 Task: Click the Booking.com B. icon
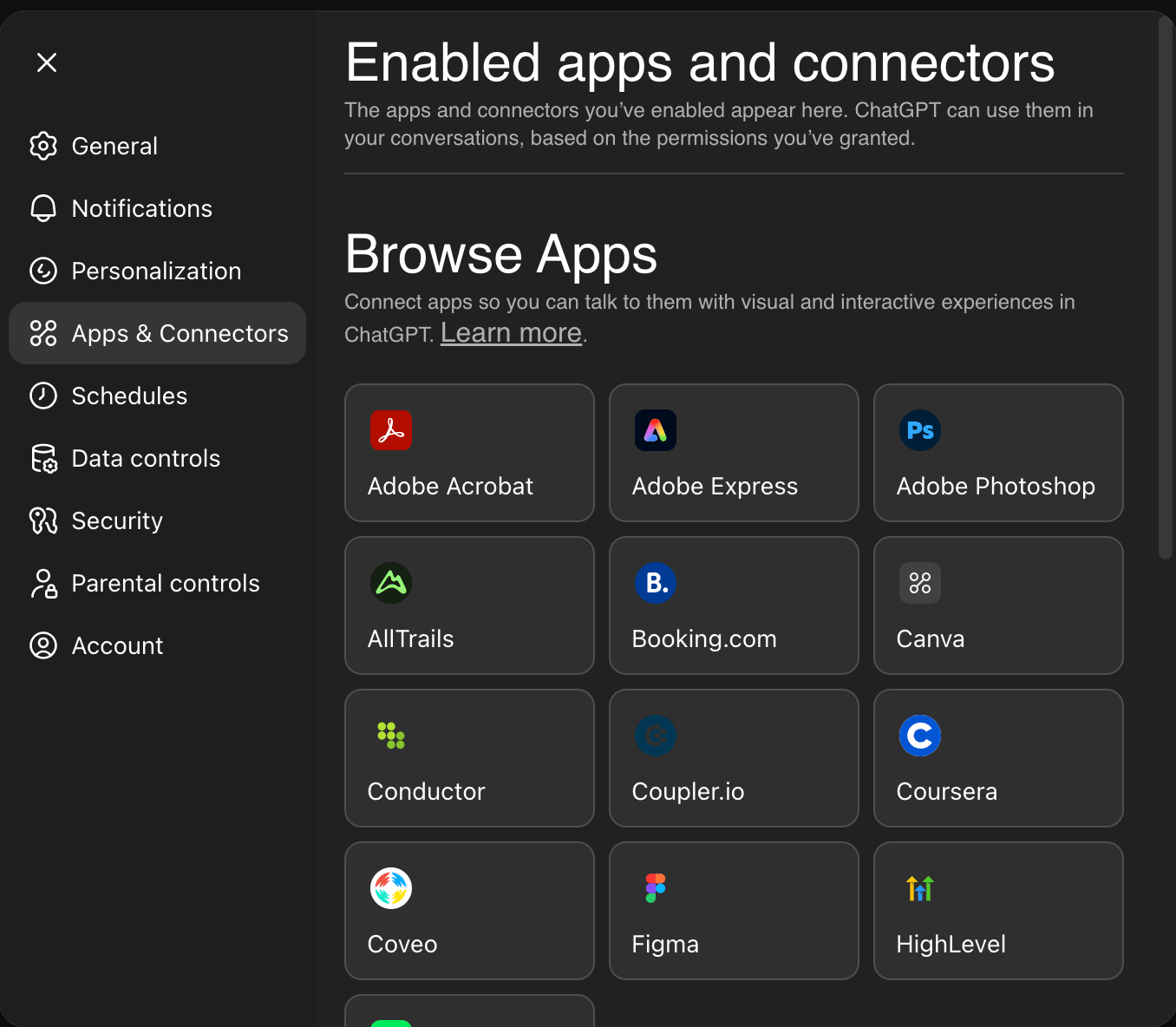tap(656, 583)
